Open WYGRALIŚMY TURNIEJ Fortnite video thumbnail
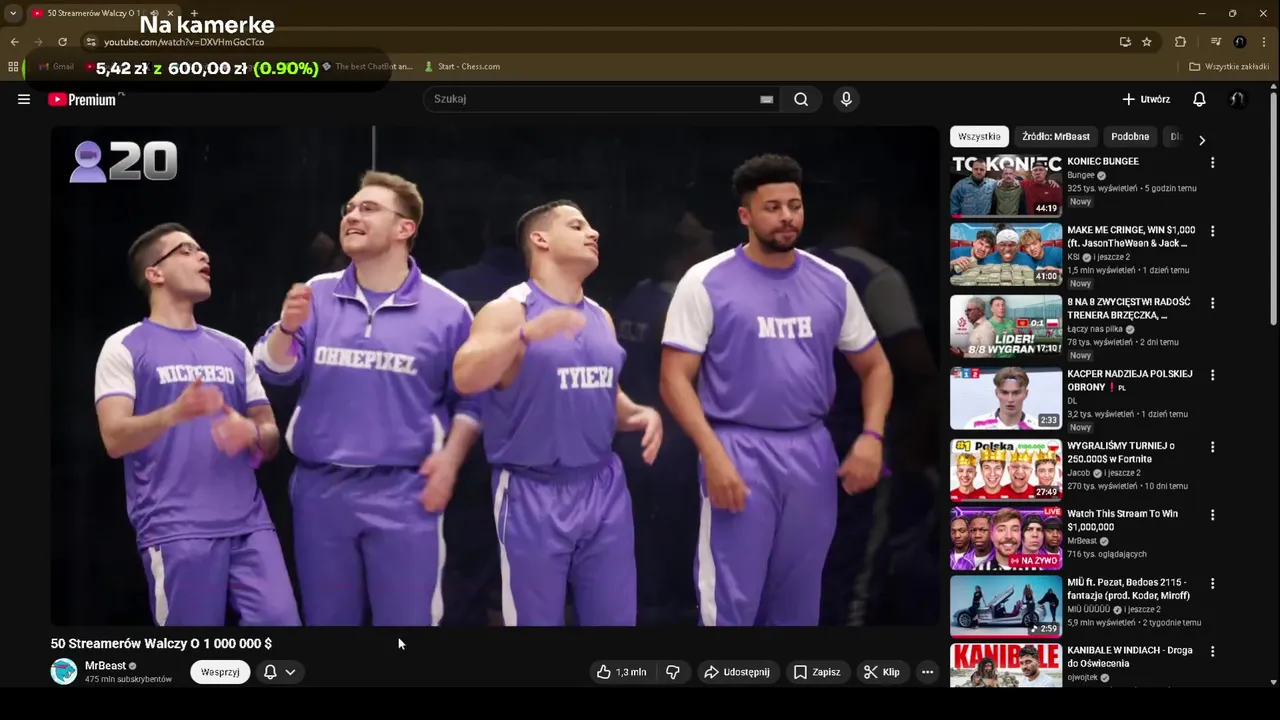 pos(1005,470)
